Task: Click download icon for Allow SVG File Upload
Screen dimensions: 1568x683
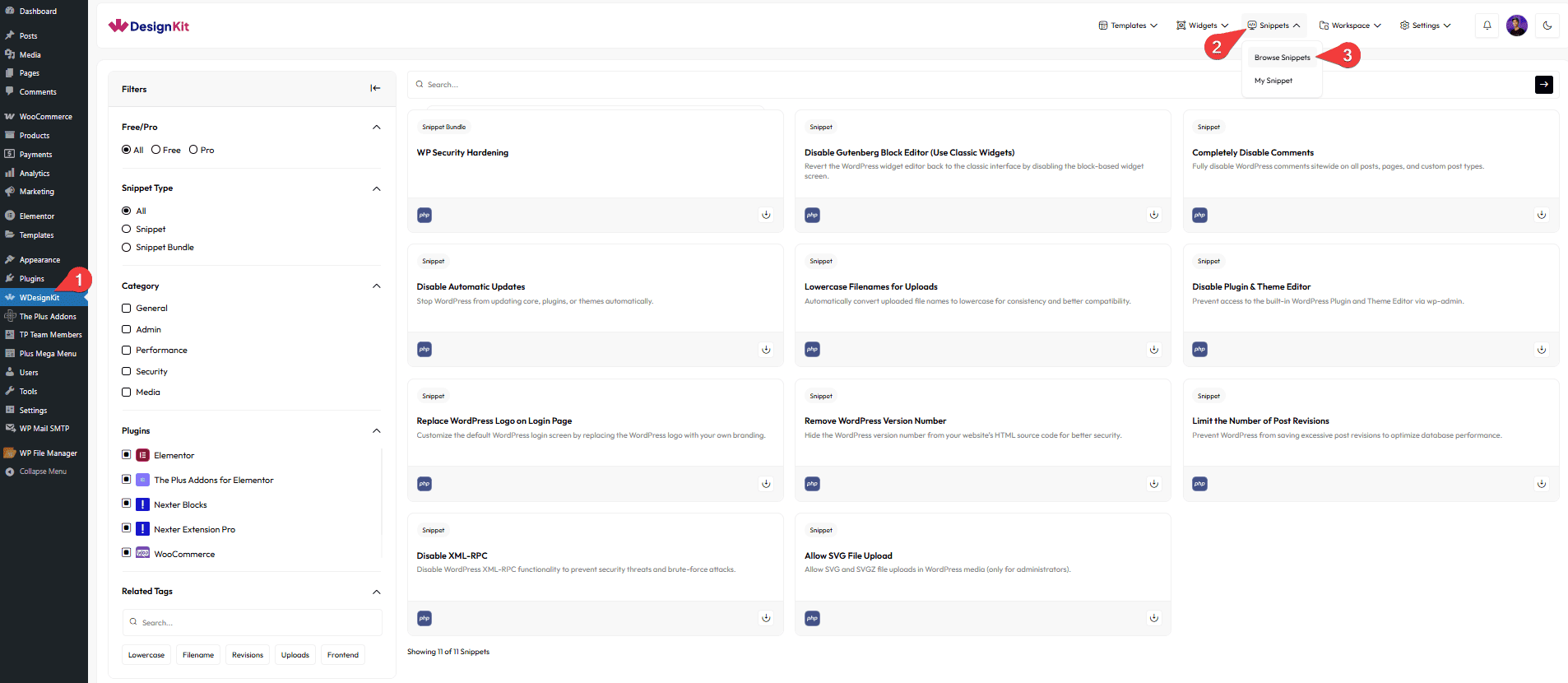Action: (x=1153, y=618)
